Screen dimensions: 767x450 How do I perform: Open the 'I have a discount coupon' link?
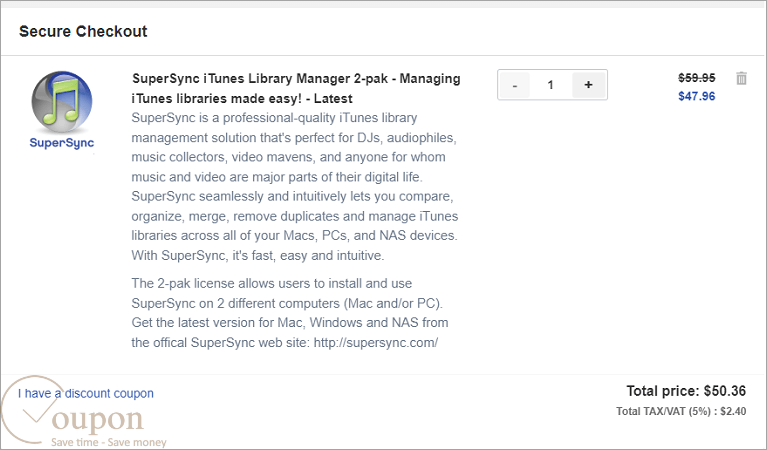86,393
